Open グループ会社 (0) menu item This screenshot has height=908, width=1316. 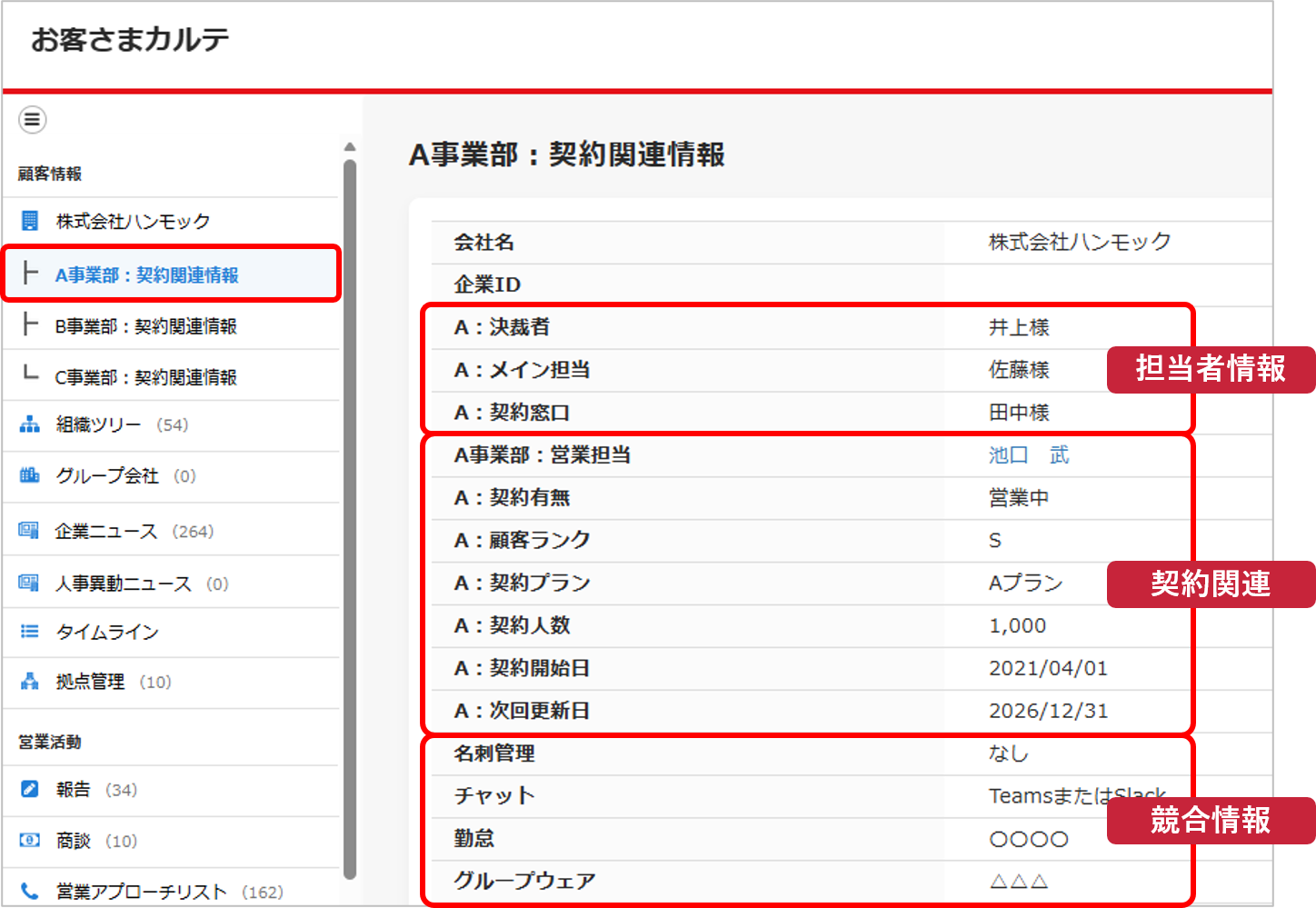[x=172, y=476]
